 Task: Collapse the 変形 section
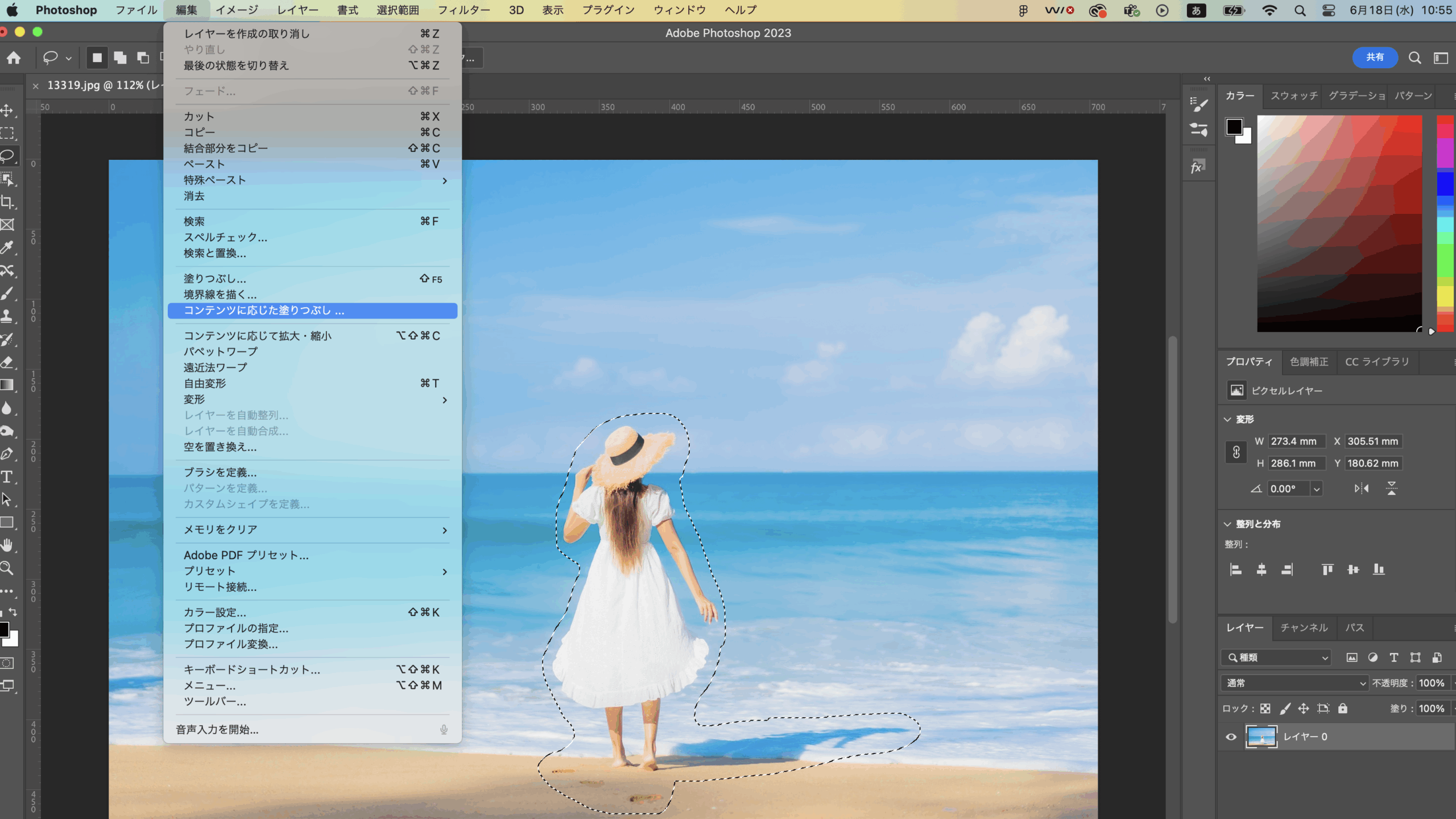coord(1227,419)
